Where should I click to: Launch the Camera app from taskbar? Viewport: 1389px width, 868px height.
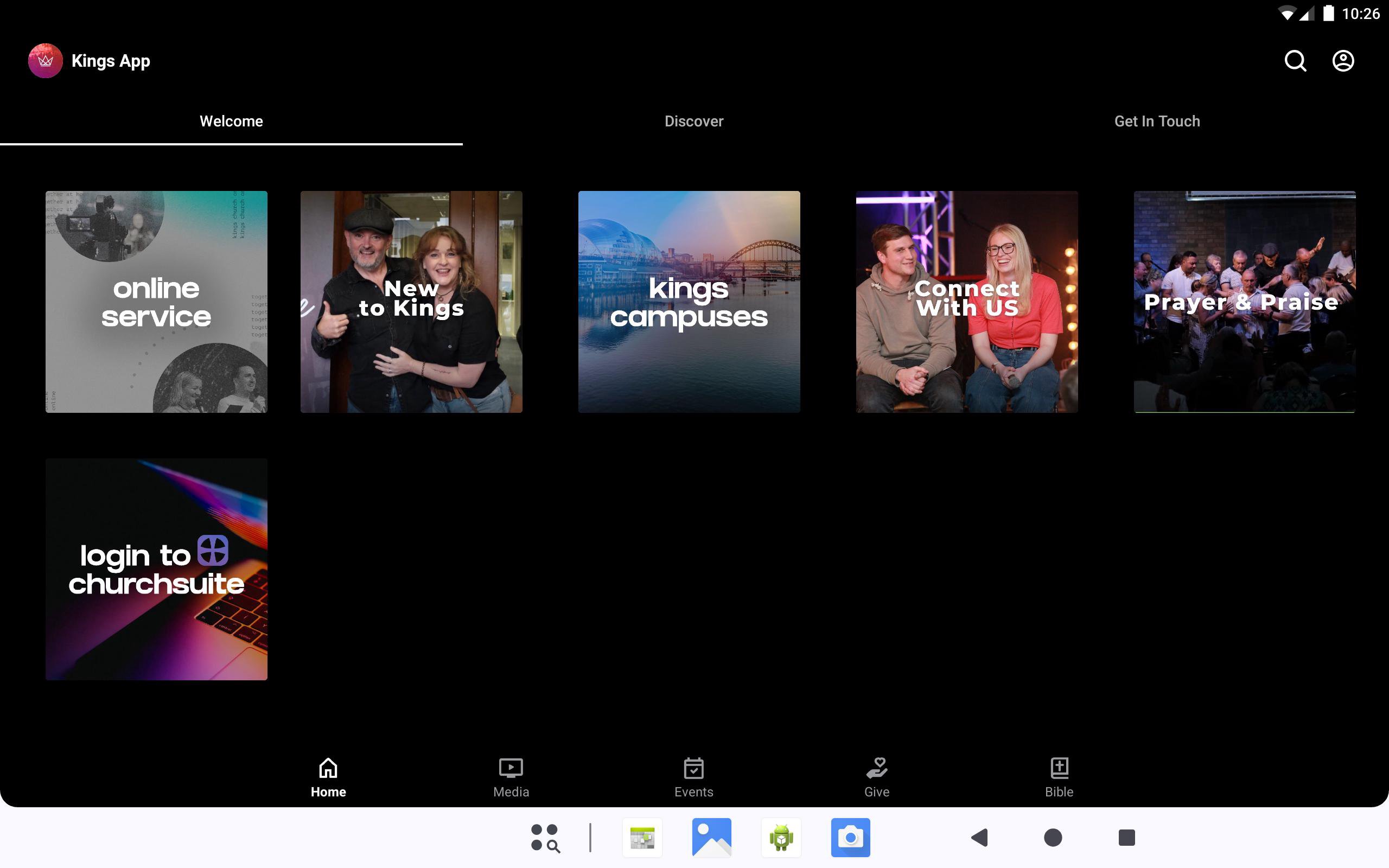(850, 838)
